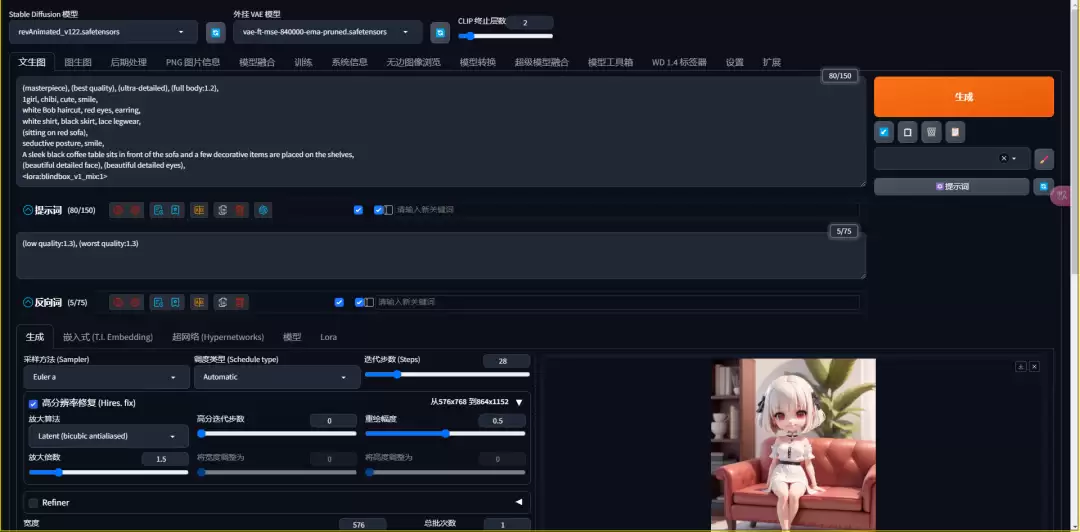1080x532 pixels.
Task: Refresh the Stable Diffusion model list
Action: click(x=215, y=33)
